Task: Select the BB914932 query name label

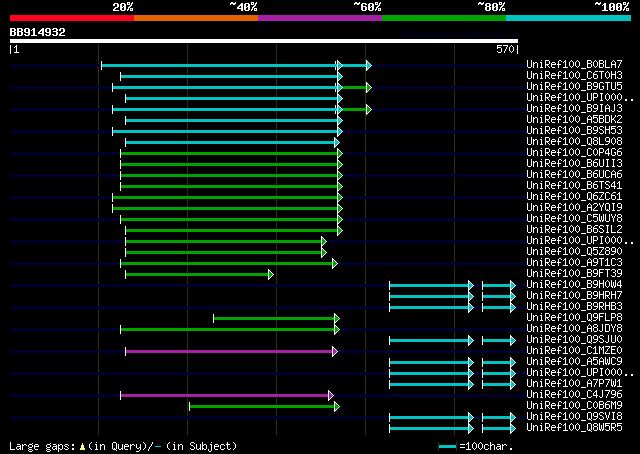Action: click(38, 32)
